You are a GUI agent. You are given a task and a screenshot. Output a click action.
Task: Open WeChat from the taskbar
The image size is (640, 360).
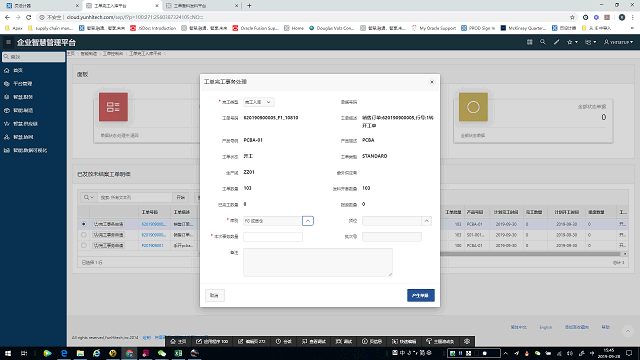[x=162, y=353]
